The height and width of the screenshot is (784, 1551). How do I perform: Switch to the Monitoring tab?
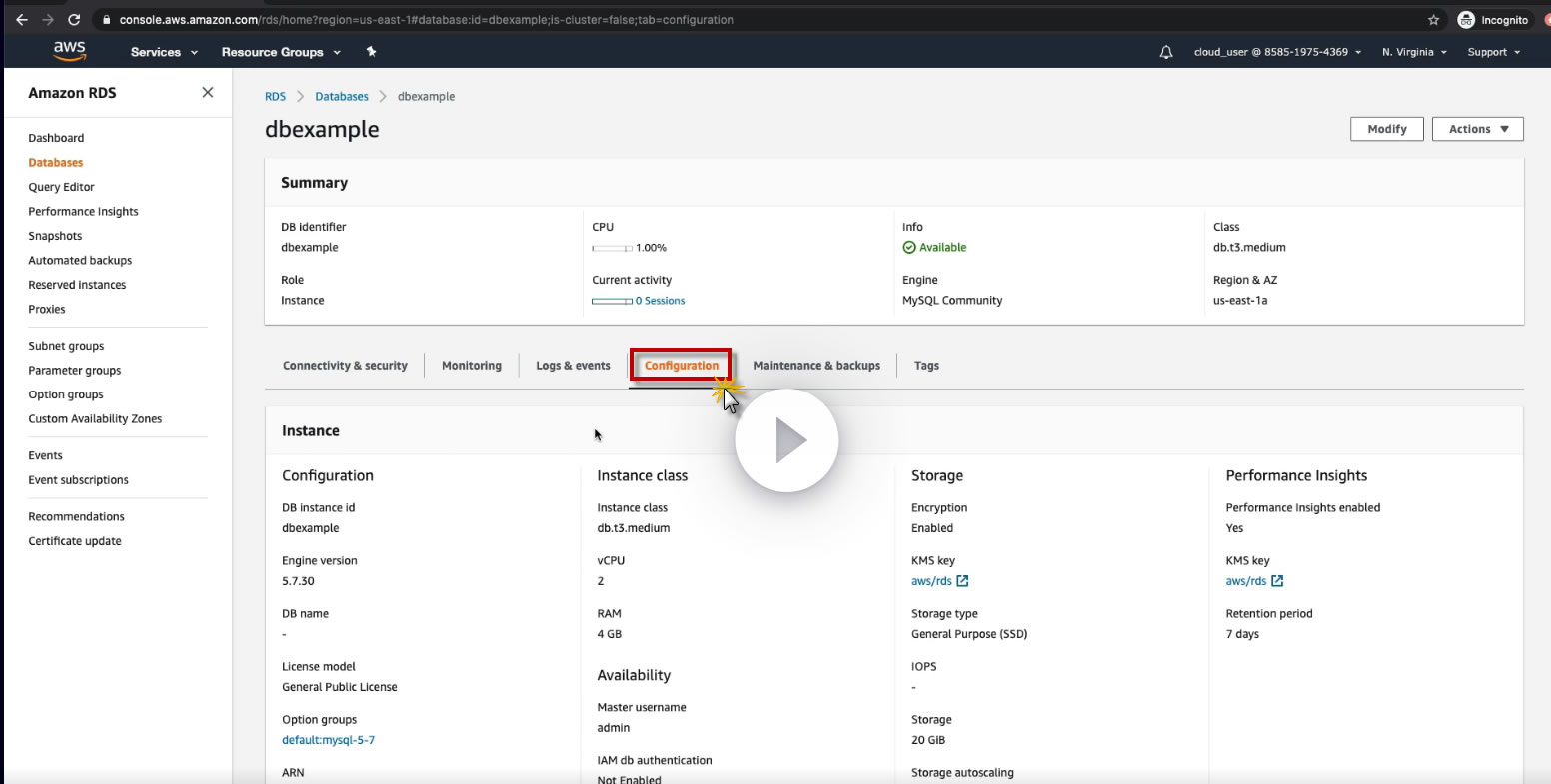(x=471, y=366)
